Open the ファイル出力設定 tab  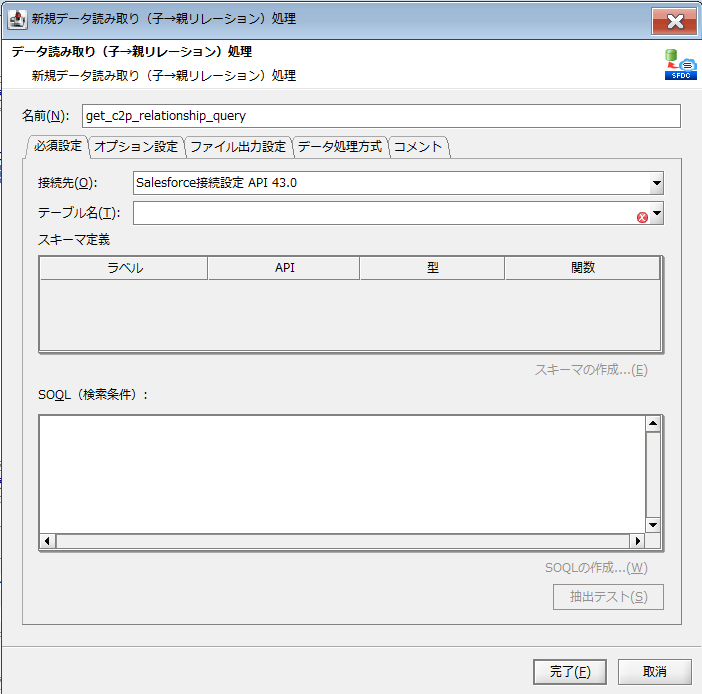coord(238,147)
